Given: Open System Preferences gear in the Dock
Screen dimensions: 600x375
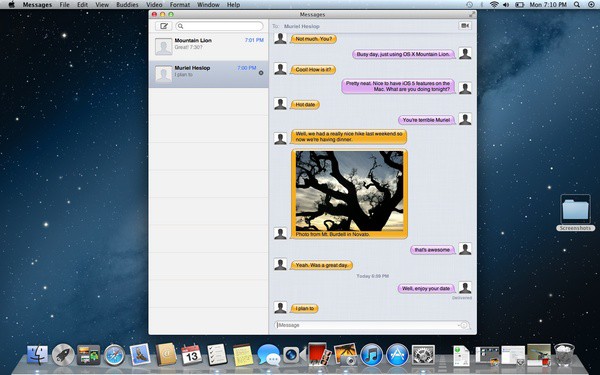Looking at the screenshot, I should click(423, 355).
